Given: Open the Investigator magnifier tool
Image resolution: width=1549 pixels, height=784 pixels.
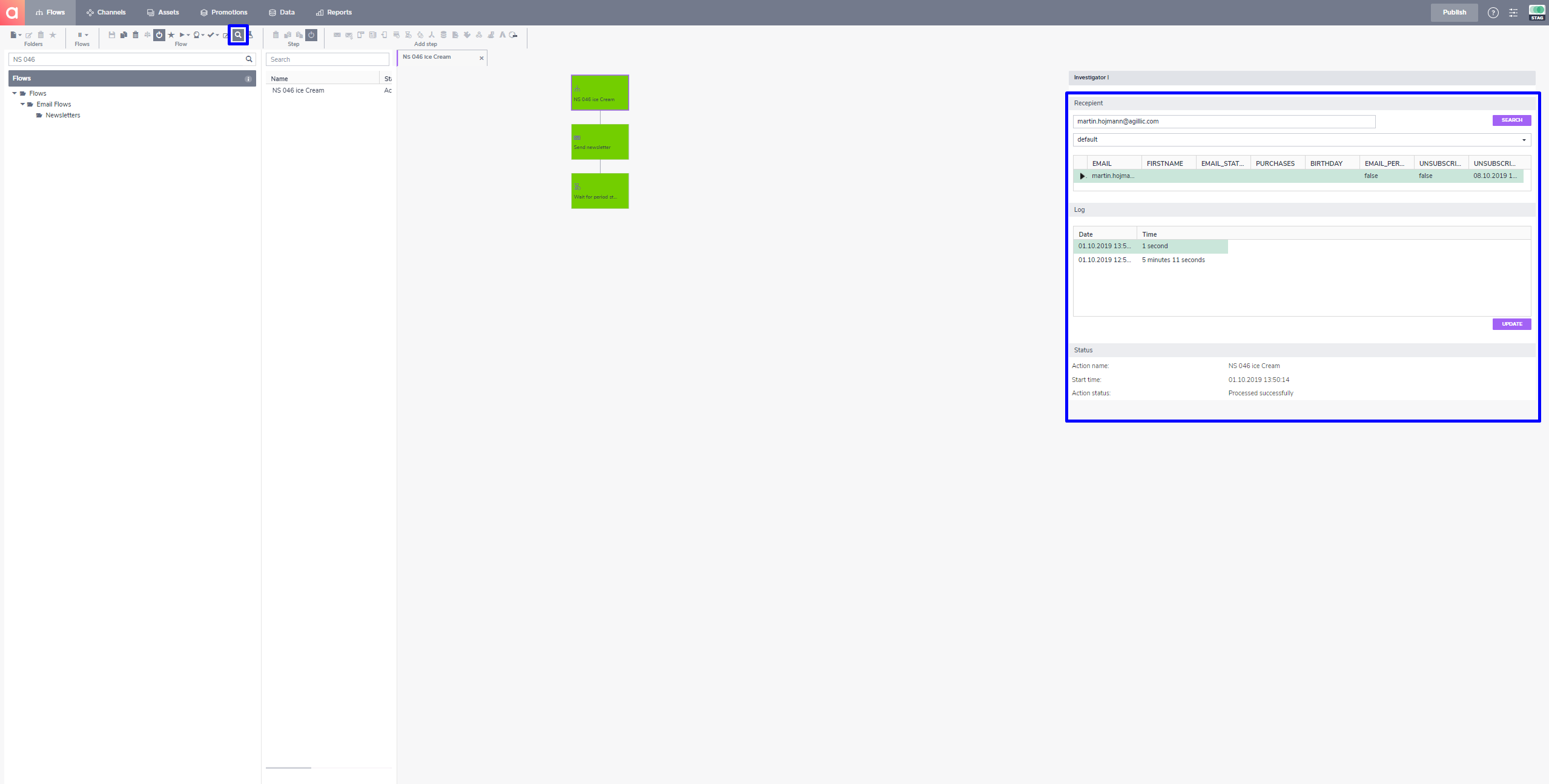Looking at the screenshot, I should click(238, 35).
